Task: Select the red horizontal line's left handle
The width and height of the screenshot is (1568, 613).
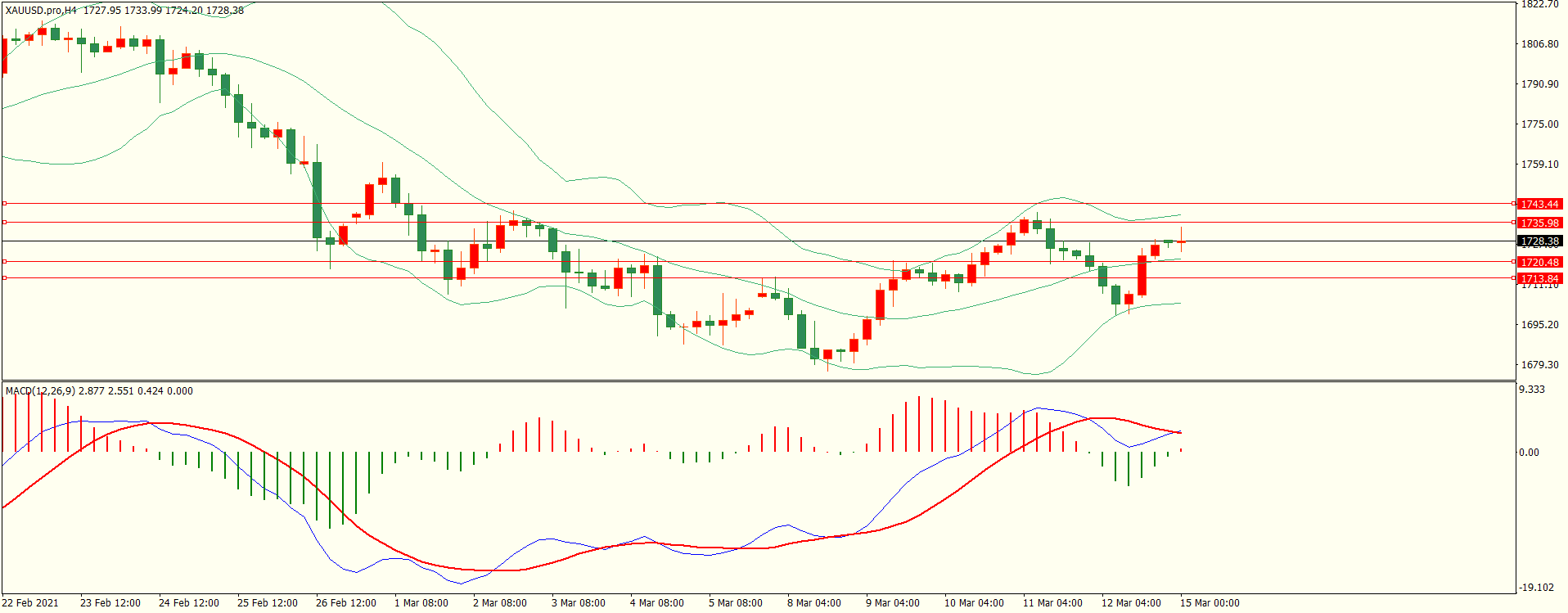Action: (4, 203)
